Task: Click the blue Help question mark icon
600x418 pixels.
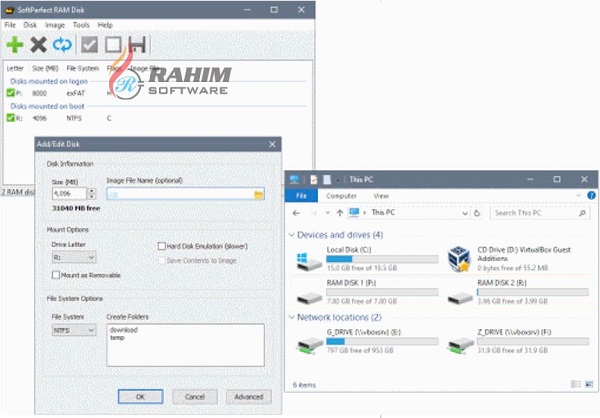Action: tap(591, 196)
